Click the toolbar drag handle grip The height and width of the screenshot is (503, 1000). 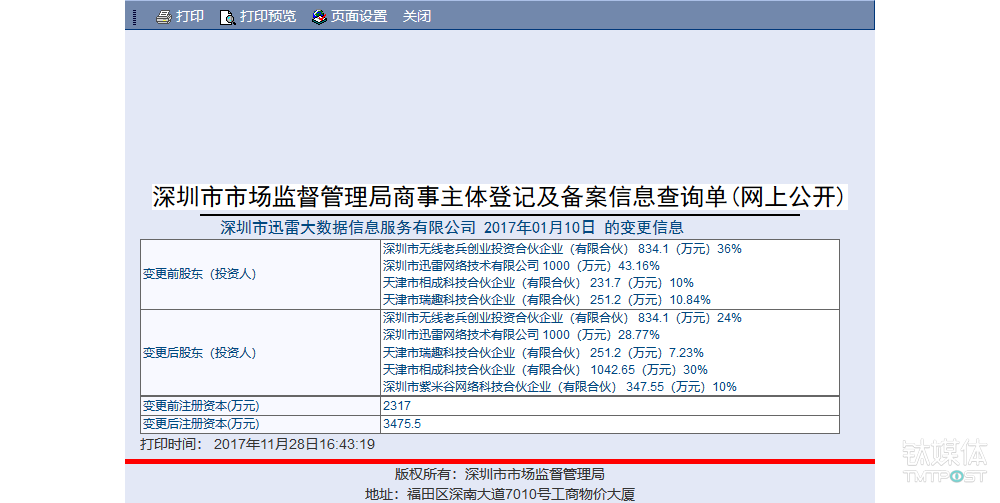135,17
